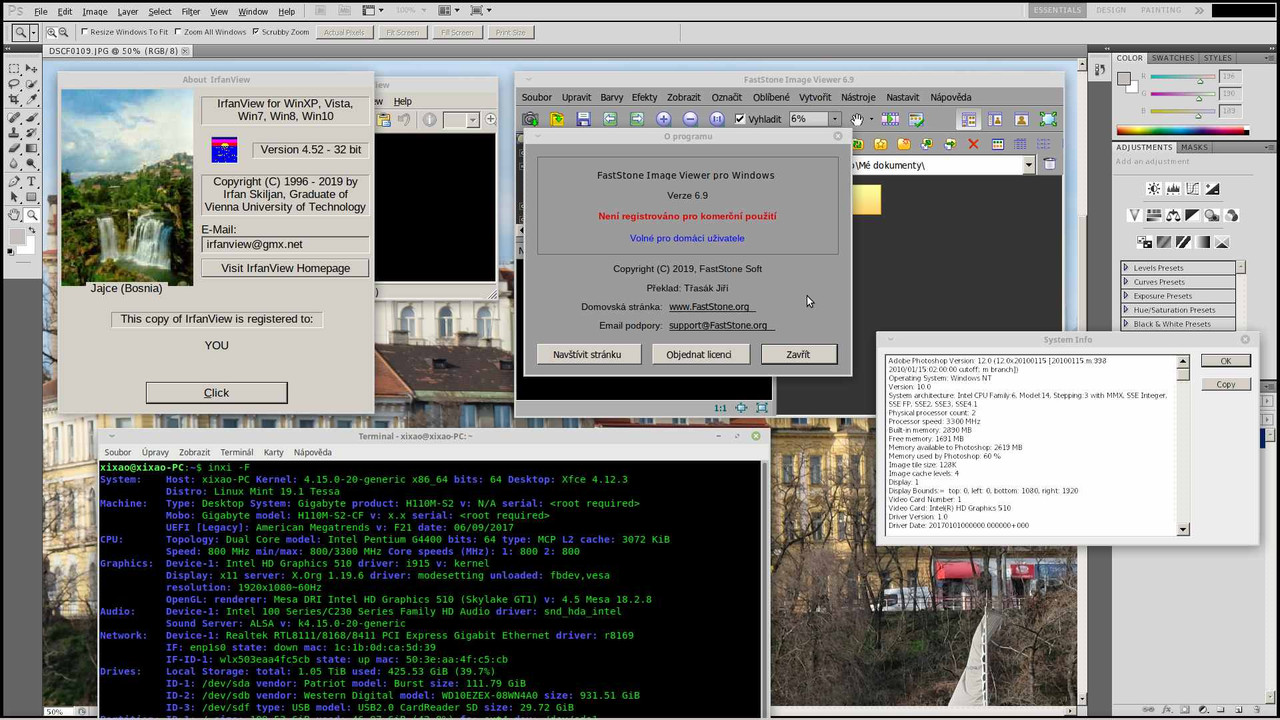This screenshot has width=1280, height=720.
Task: Click Copy in System Info dialog
Action: pos(1226,384)
